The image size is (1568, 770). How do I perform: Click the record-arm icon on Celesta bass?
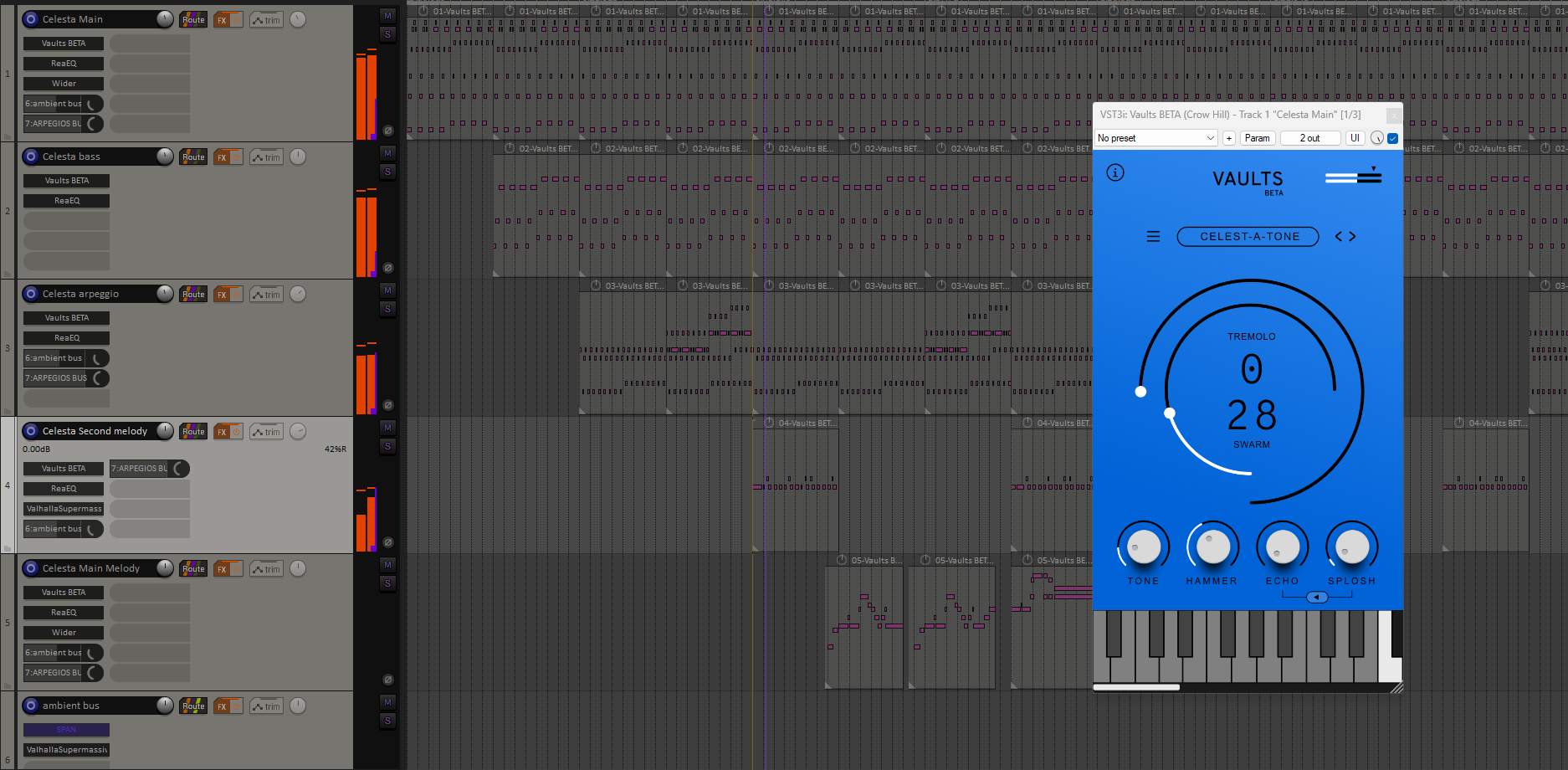(31, 157)
